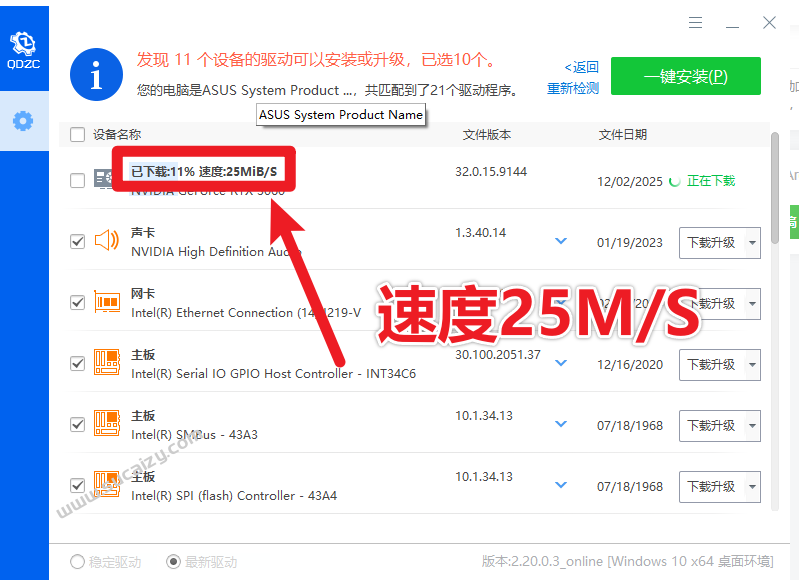Click the Serial IO GPIO motherboard icon
799x580 pixels.
(106, 363)
